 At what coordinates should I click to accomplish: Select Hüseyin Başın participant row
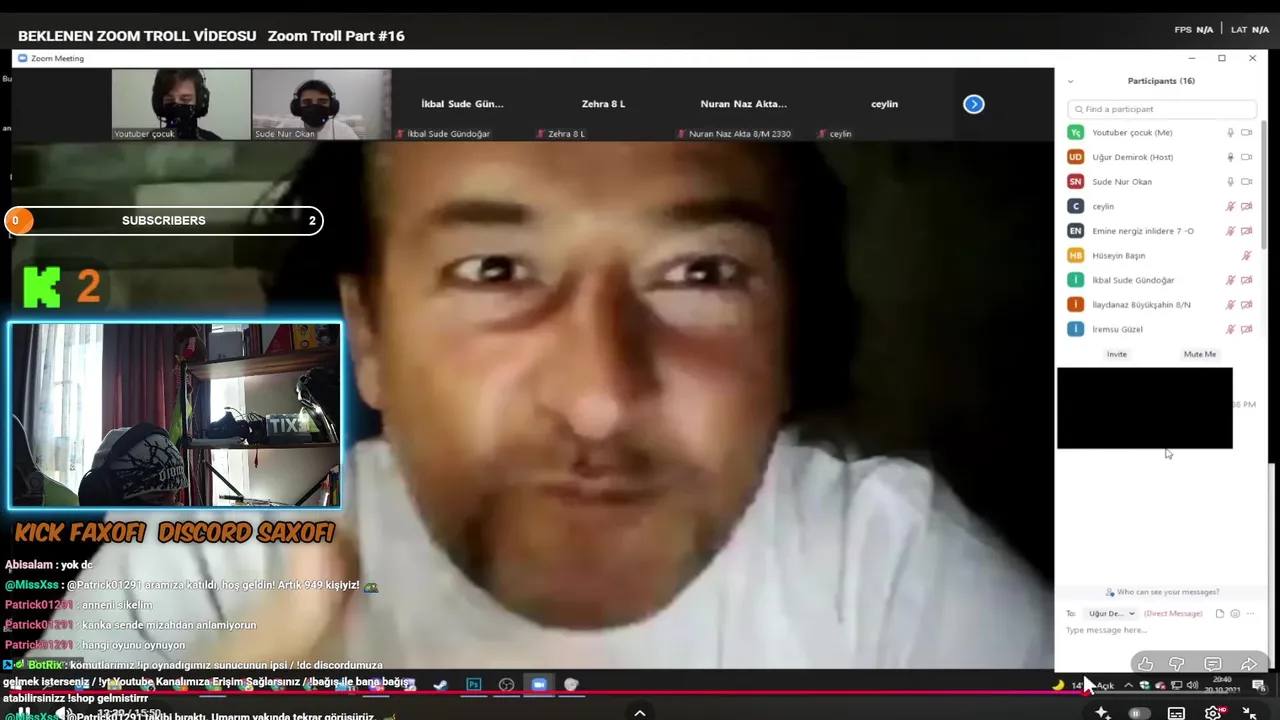click(x=1160, y=255)
